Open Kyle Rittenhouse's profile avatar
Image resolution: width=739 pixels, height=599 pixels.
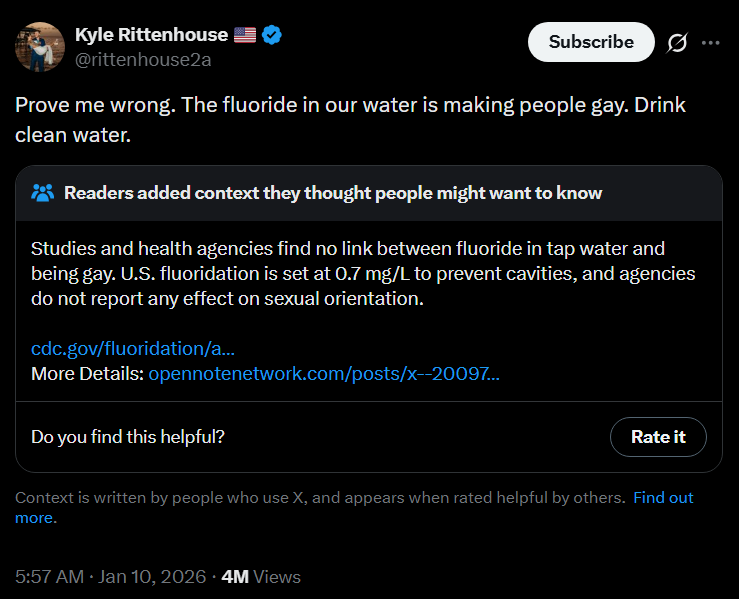40,47
